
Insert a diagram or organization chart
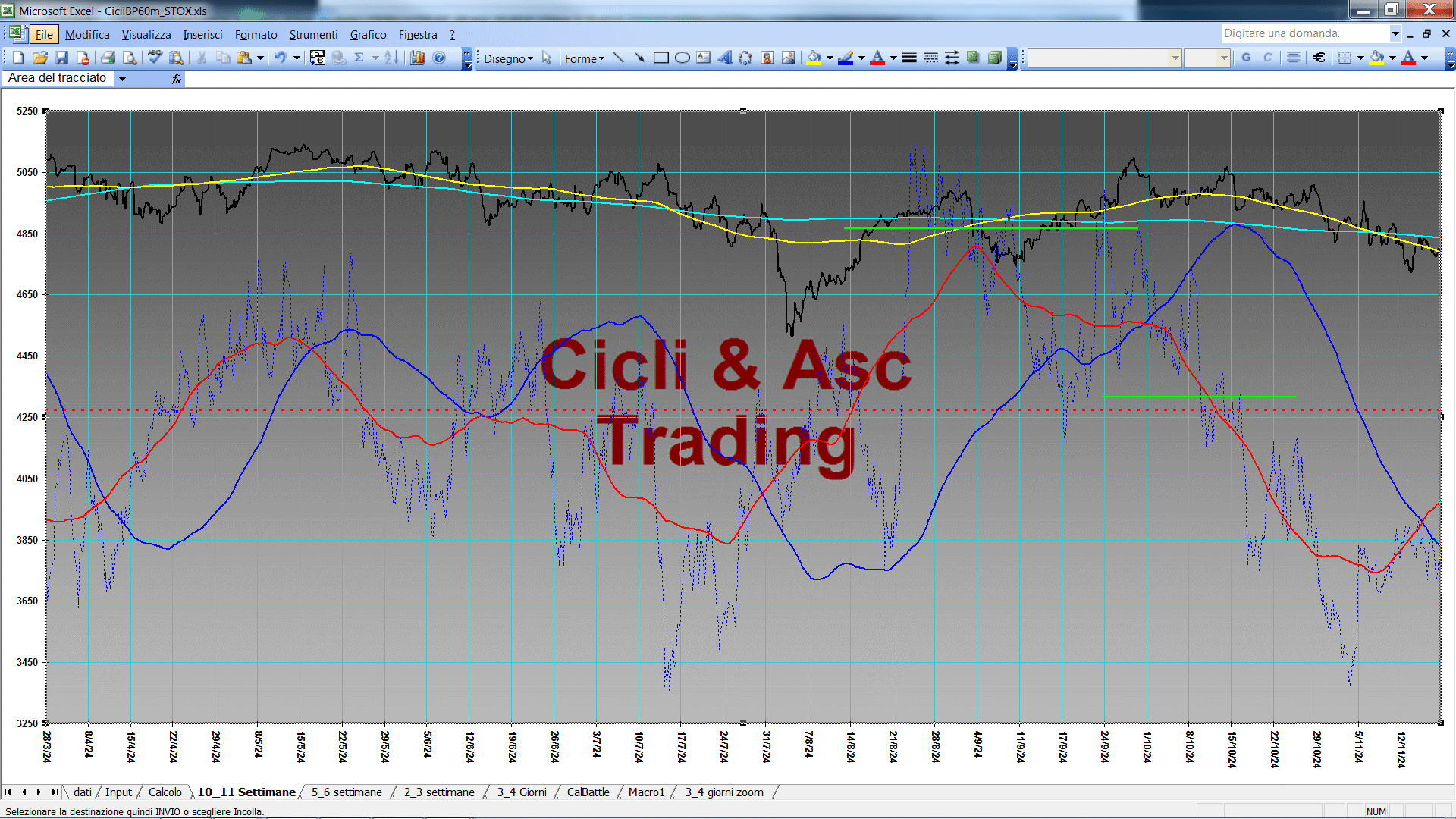point(745,58)
